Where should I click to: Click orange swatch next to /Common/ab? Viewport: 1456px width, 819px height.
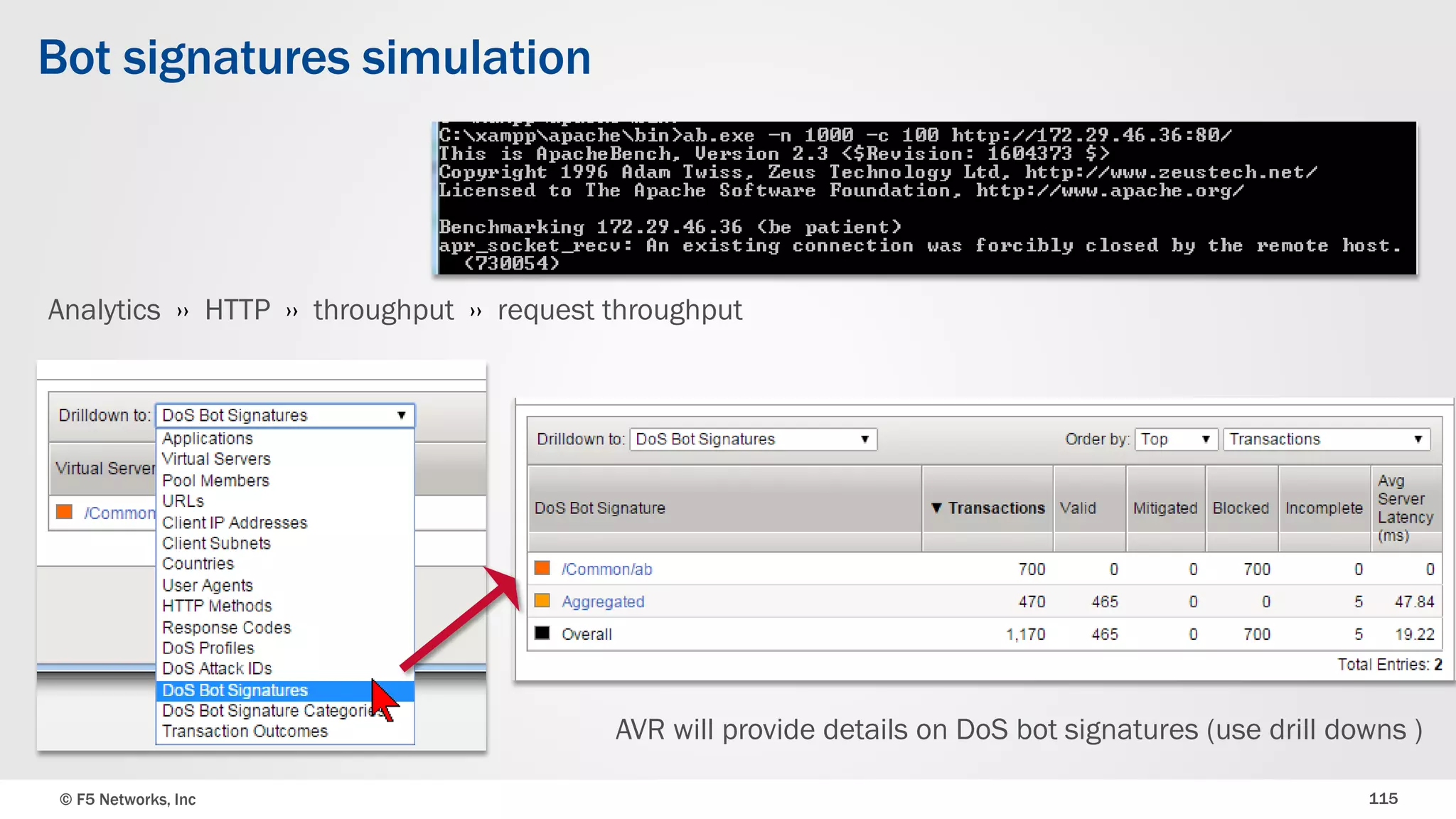point(542,568)
